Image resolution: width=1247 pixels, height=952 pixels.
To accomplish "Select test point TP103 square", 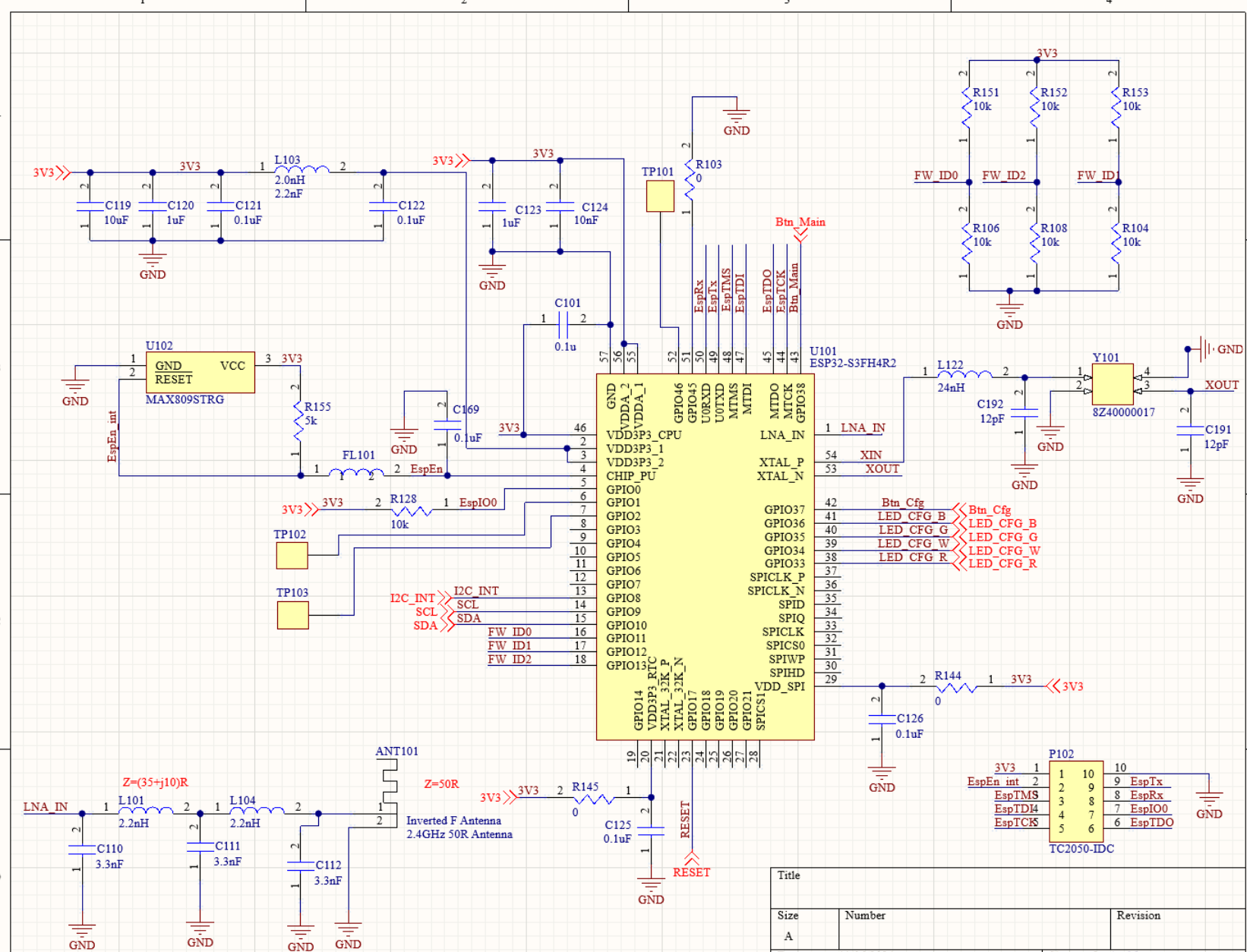I will pyautogui.click(x=293, y=615).
